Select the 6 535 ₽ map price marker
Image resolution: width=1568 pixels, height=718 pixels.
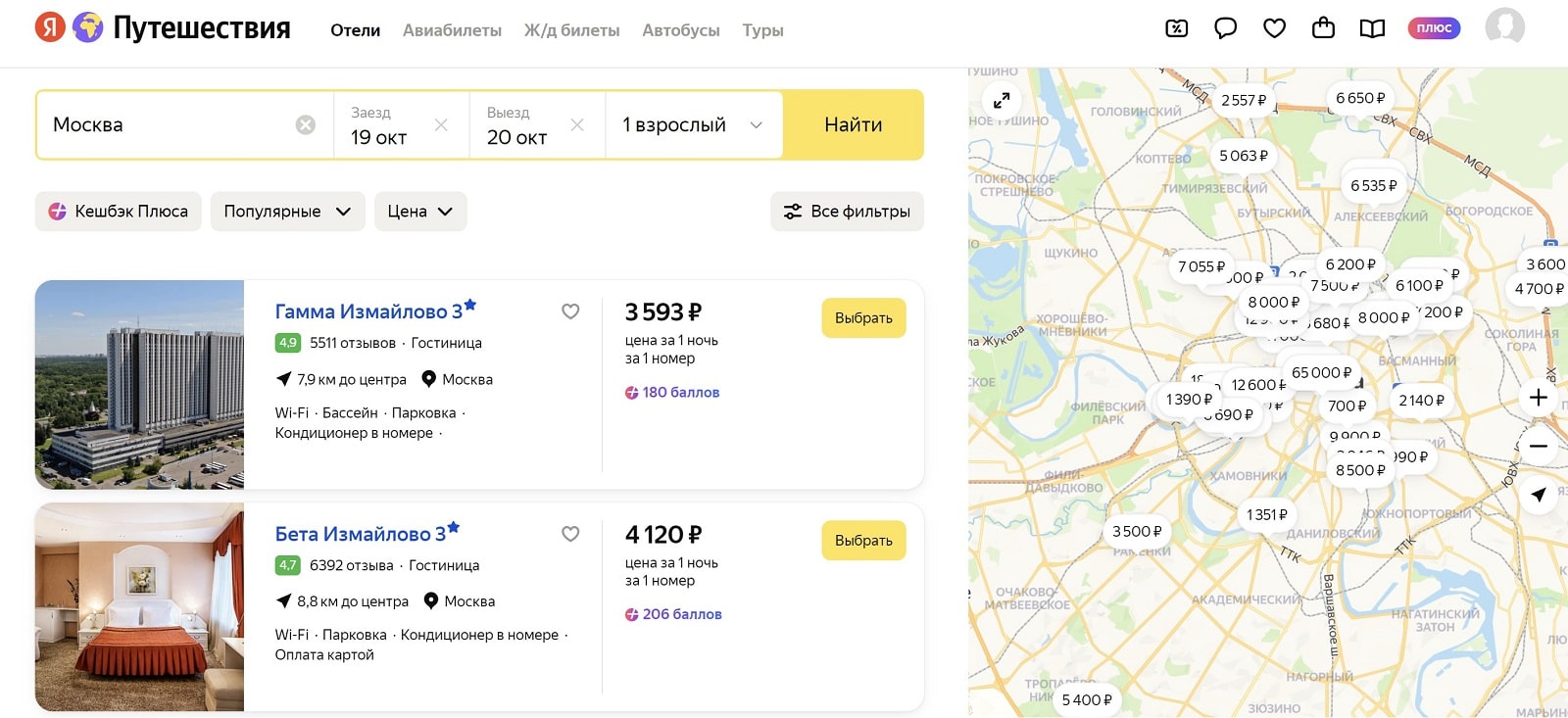click(x=1374, y=185)
